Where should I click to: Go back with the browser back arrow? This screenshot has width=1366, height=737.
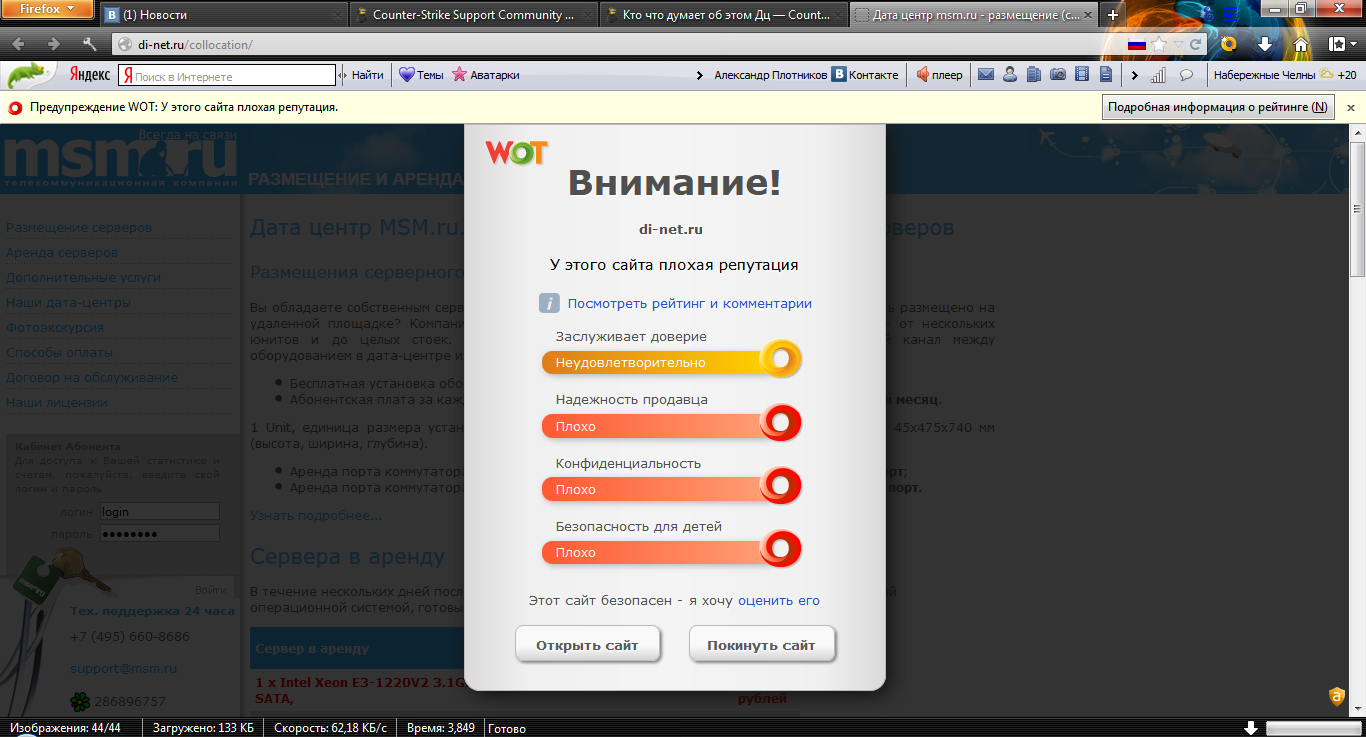(19, 45)
